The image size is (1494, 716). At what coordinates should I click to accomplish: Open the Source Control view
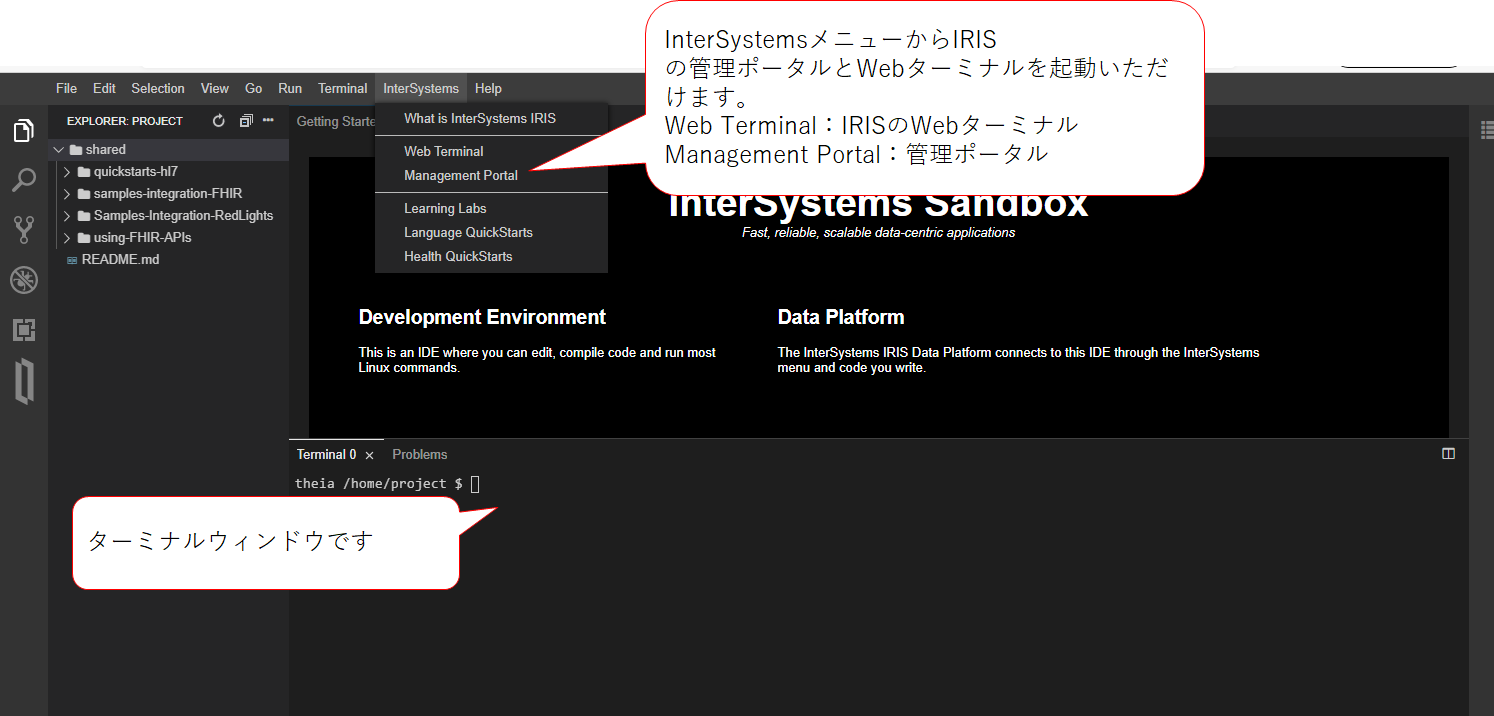pos(23,230)
